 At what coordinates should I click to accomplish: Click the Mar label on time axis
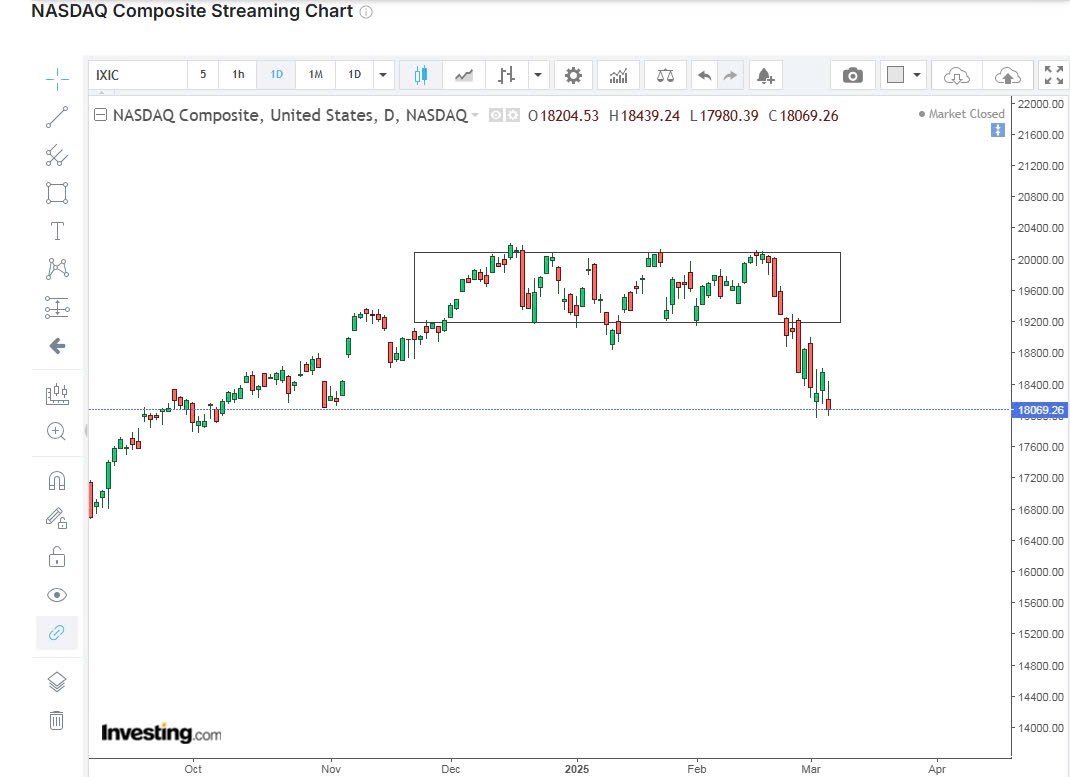tap(811, 769)
